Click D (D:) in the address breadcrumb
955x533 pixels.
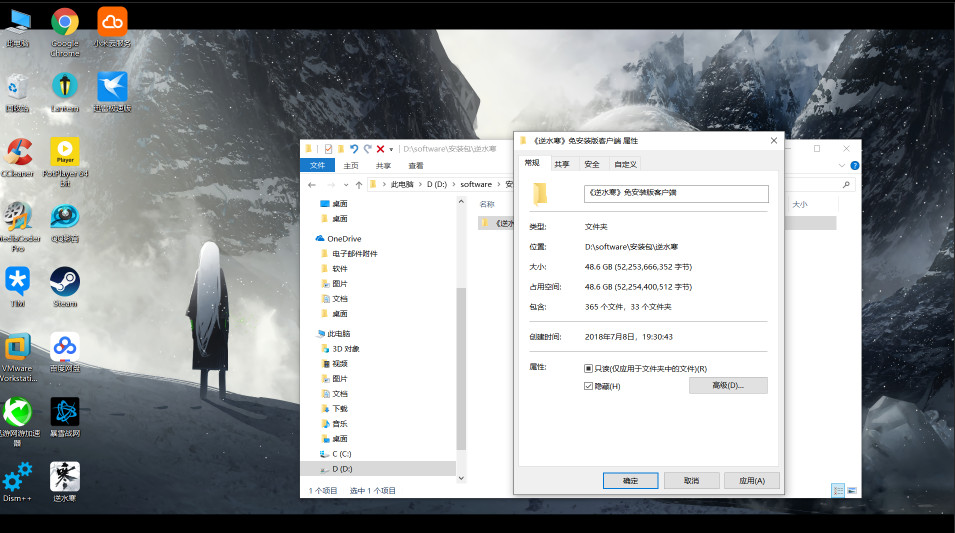pos(437,185)
